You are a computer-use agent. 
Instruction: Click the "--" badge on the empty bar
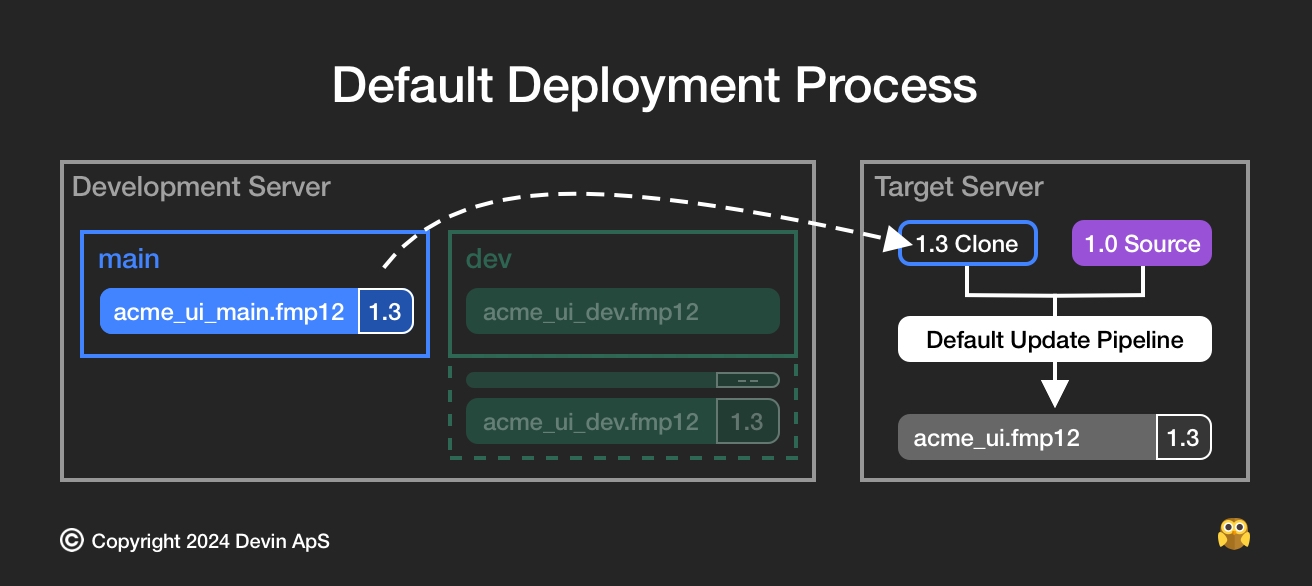[747, 380]
